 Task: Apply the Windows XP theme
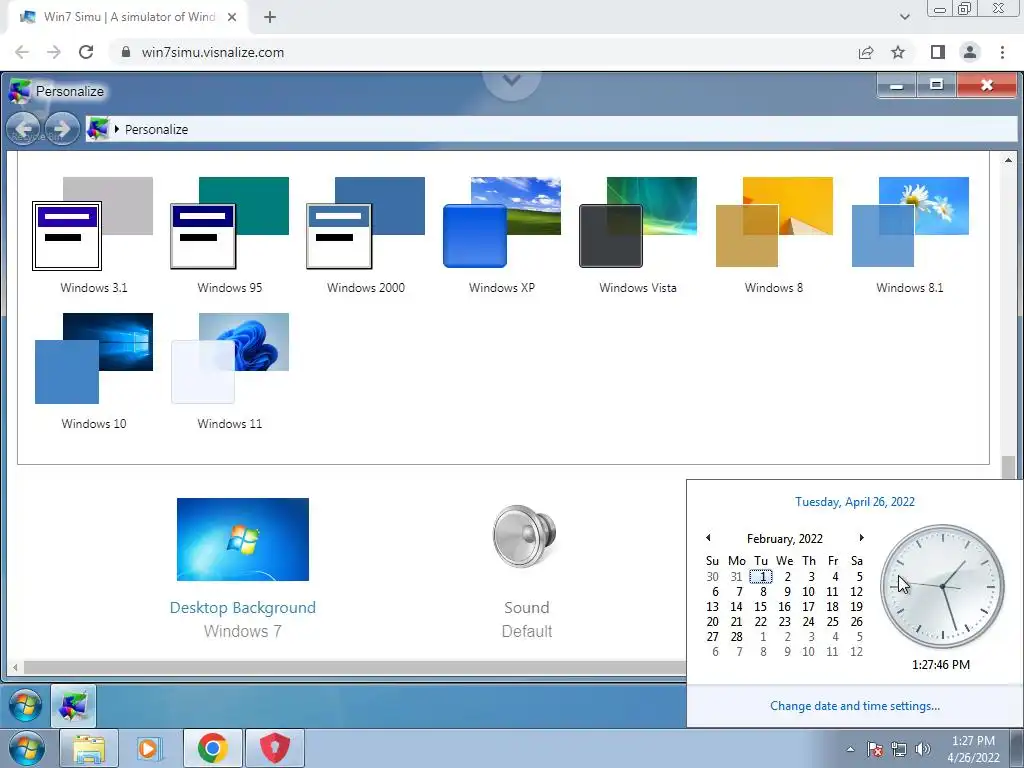point(502,235)
